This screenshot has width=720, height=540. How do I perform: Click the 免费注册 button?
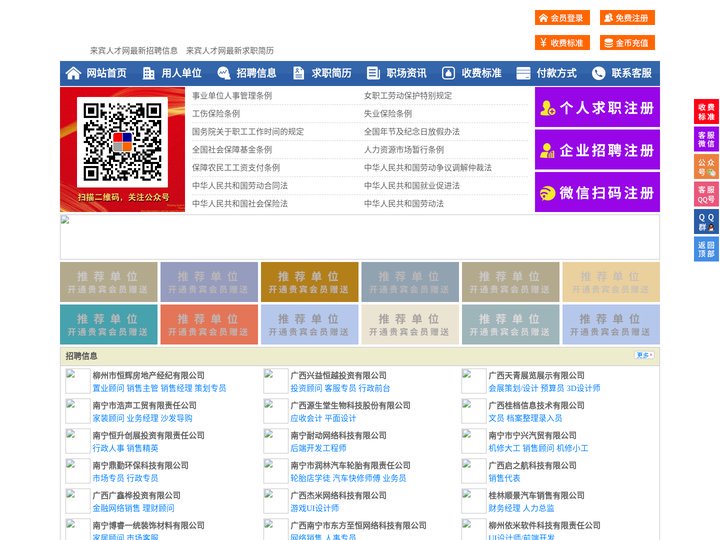tap(627, 18)
